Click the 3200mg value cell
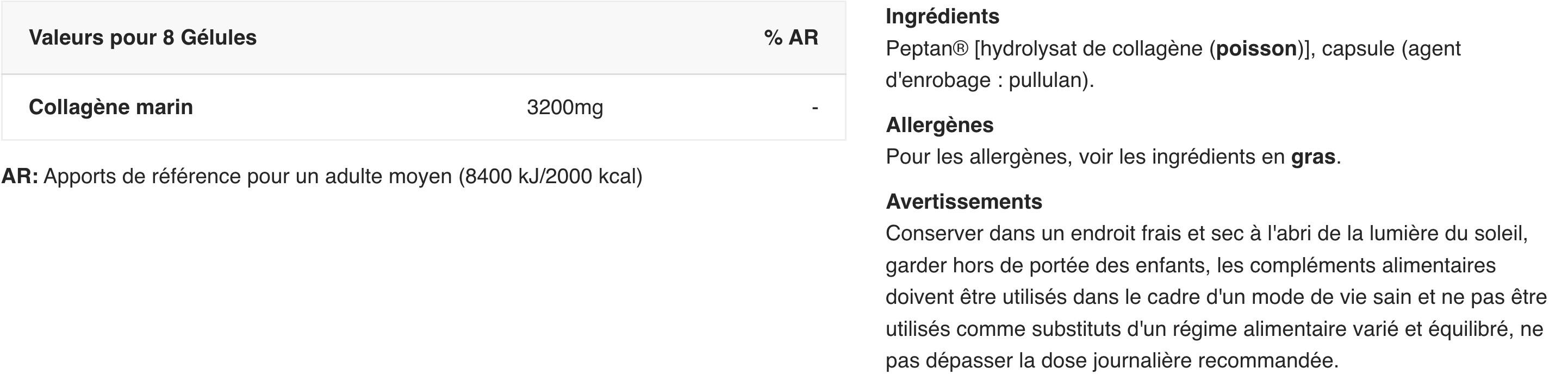Viewport: 1568px width, 387px height. pos(564,107)
